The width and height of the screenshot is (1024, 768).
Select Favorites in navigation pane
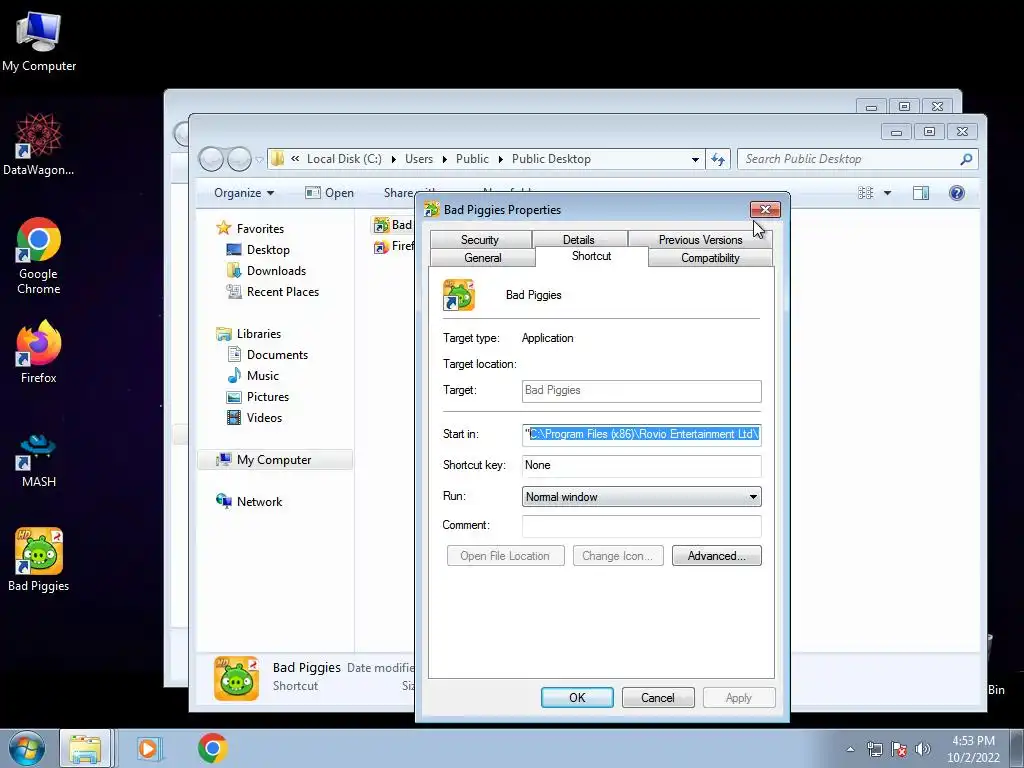click(260, 229)
